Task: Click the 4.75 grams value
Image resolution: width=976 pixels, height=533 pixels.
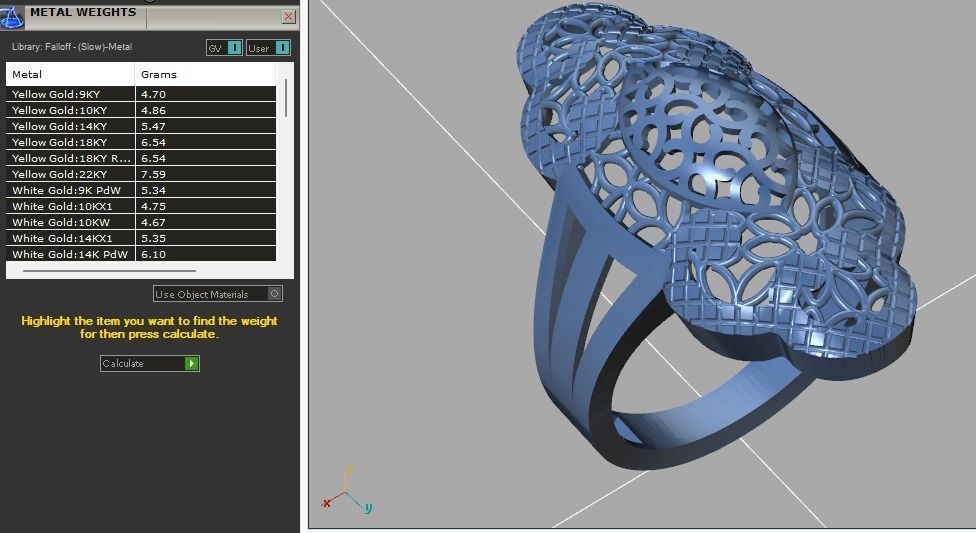Action: tap(153, 207)
